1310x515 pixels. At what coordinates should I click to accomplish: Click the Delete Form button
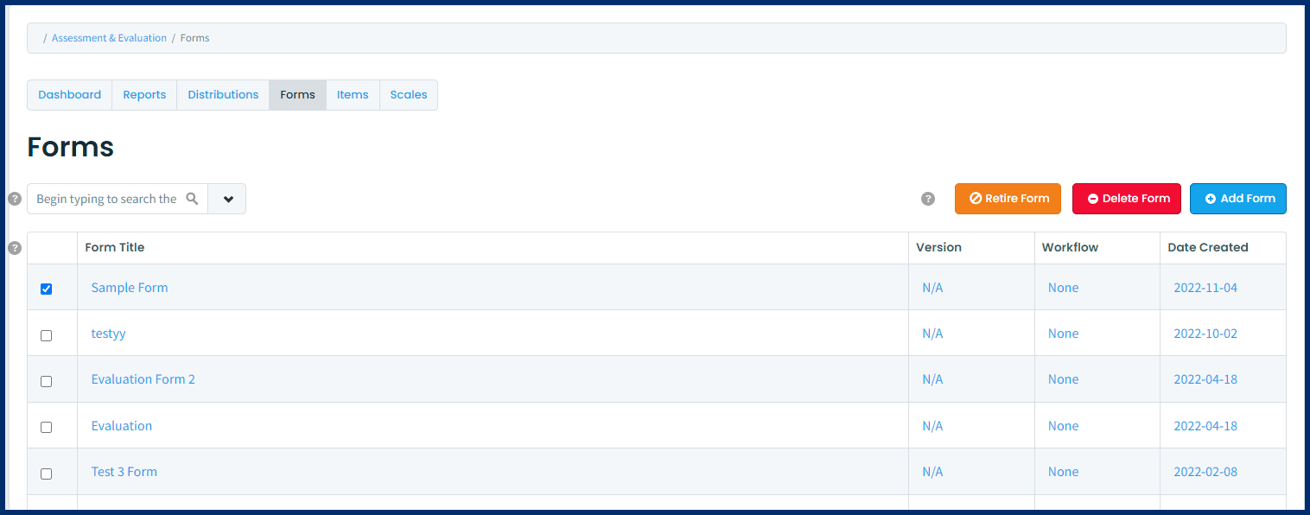[1127, 199]
